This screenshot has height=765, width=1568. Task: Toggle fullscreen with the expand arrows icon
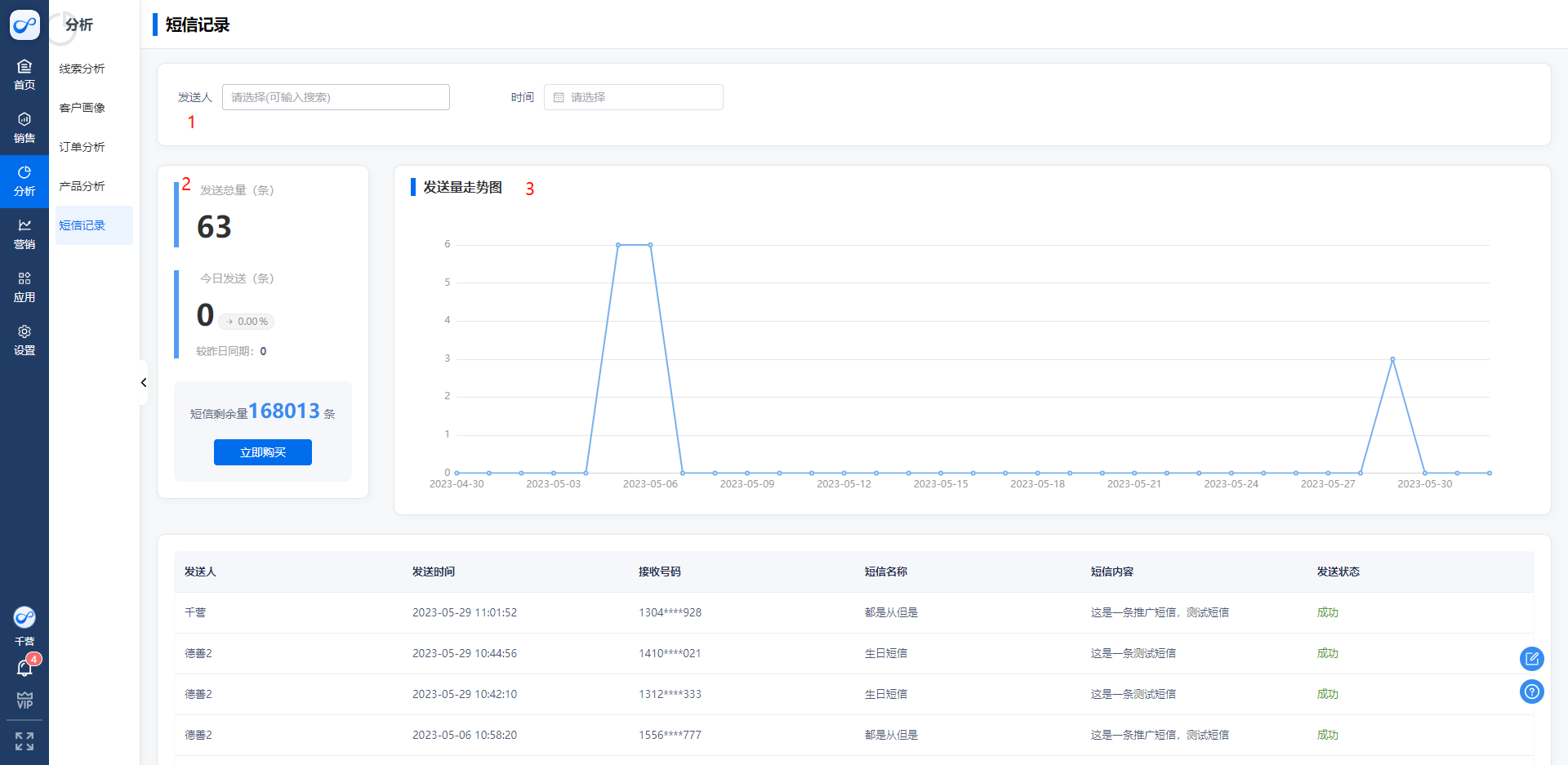[24, 741]
